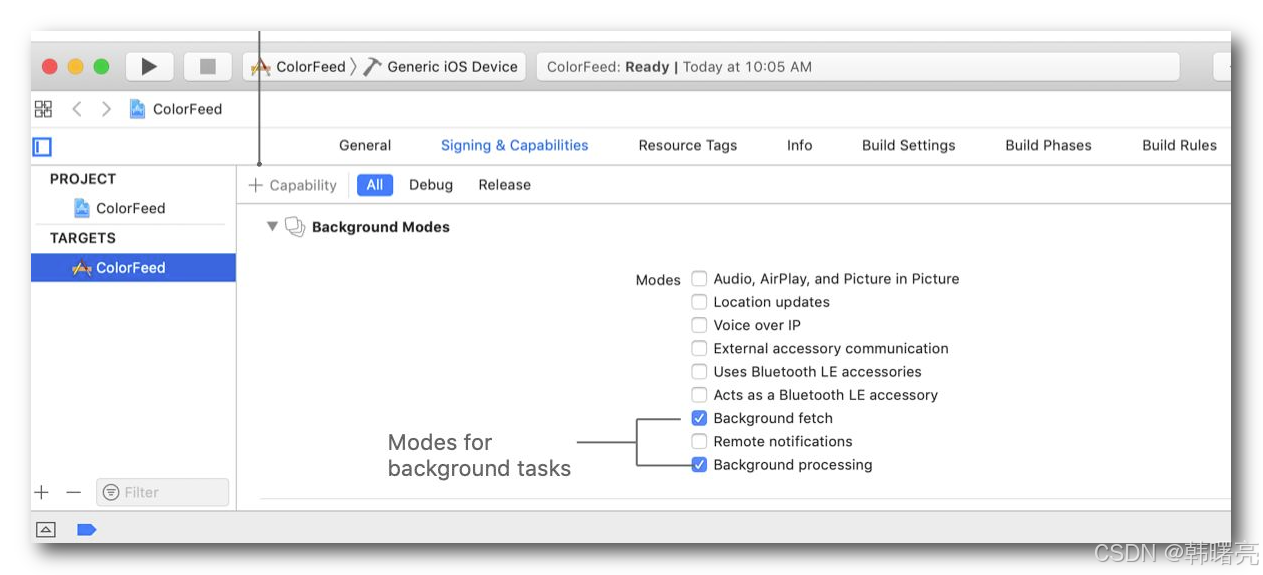This screenshot has height=575, width=1263.
Task: Open the related items grid icon
Action: (x=43, y=109)
